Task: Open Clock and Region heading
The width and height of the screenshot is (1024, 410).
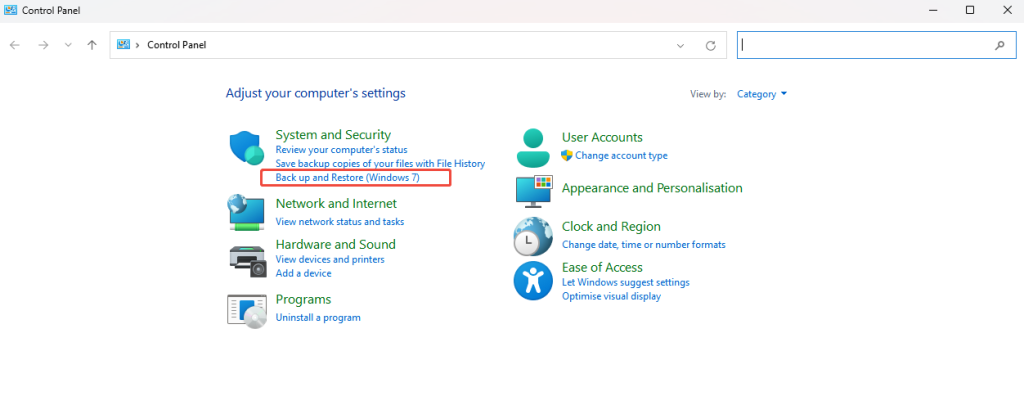Action: (x=611, y=227)
